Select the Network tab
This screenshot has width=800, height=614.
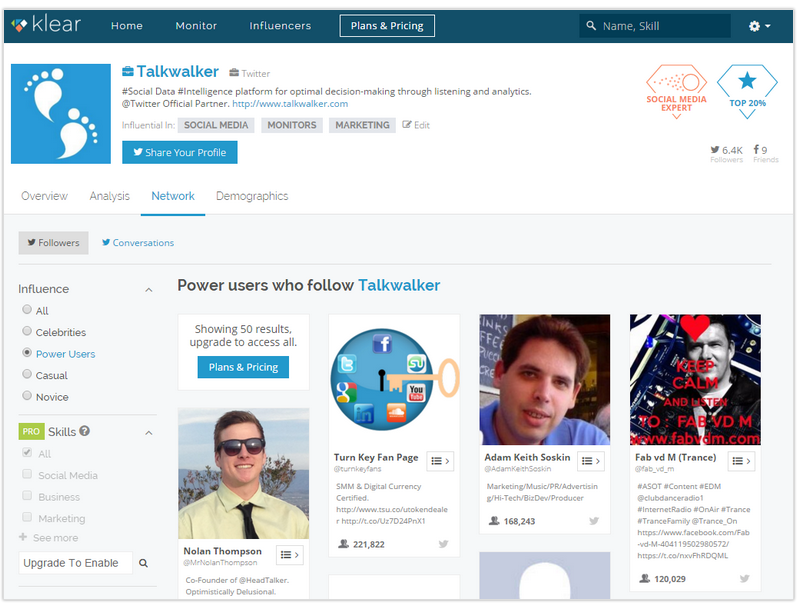point(173,196)
